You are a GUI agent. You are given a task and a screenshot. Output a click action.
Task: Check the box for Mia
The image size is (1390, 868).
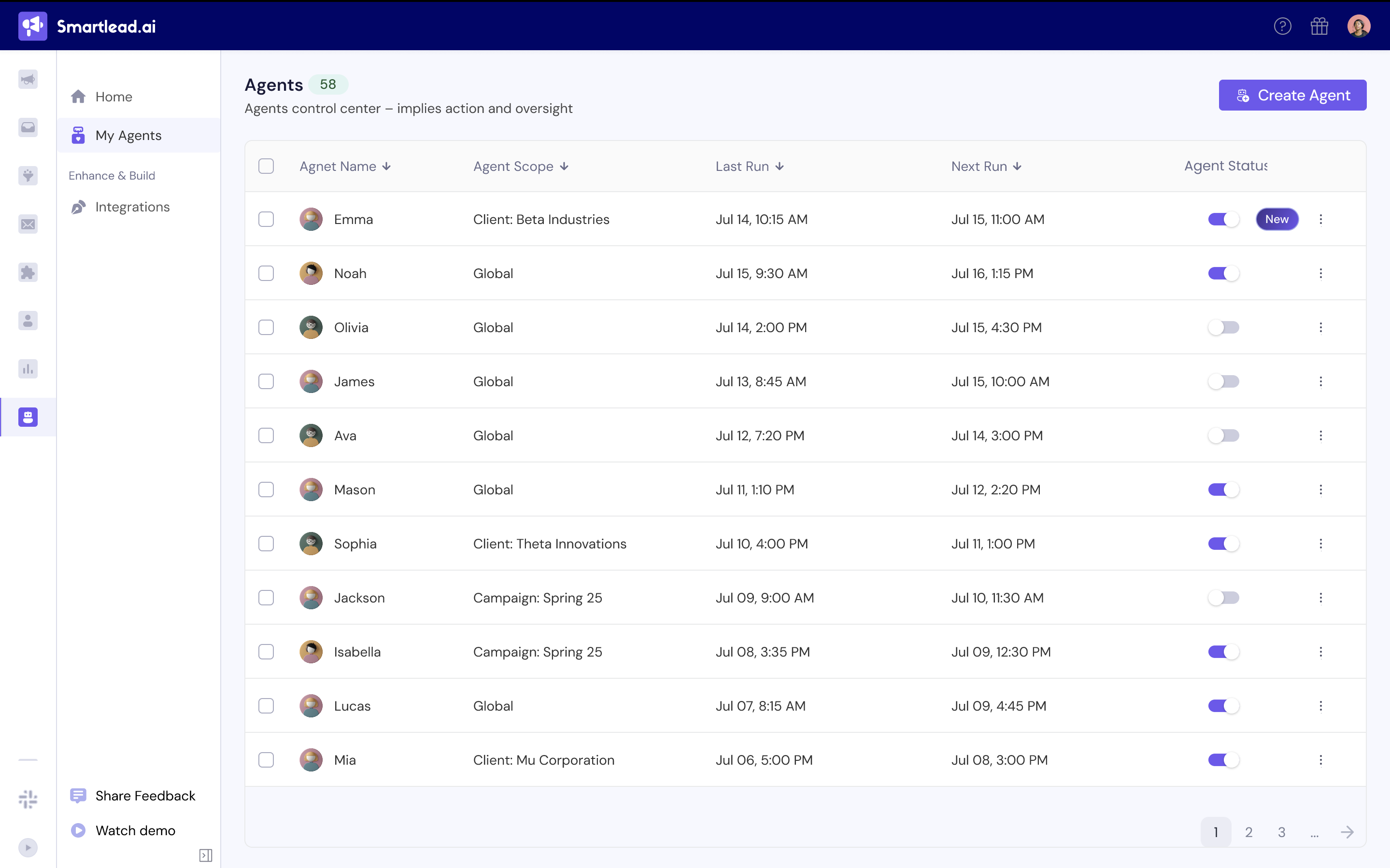(266, 760)
